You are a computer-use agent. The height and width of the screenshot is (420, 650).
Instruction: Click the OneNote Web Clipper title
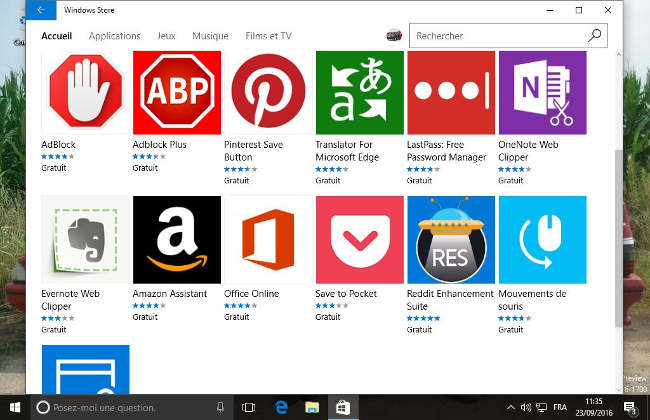[528, 151]
